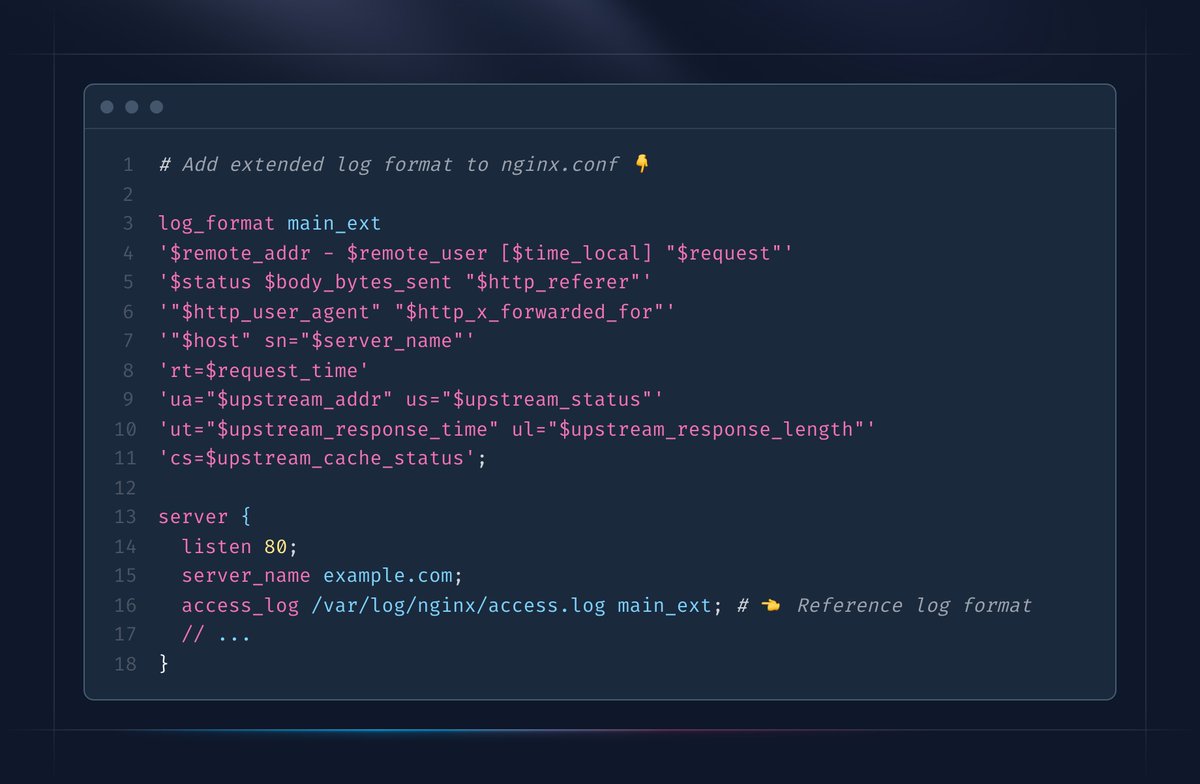This screenshot has height=784, width=1200.
Task: Click the pointing-down hand emoji on line 1
Action: [643, 164]
